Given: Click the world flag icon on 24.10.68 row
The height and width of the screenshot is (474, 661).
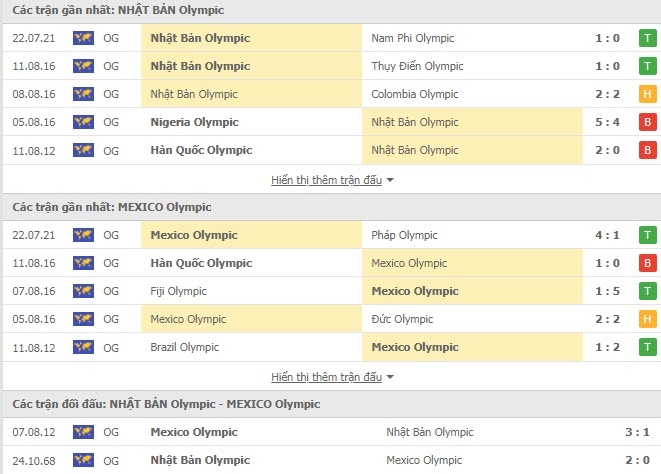Looking at the screenshot, I should [x=83, y=460].
